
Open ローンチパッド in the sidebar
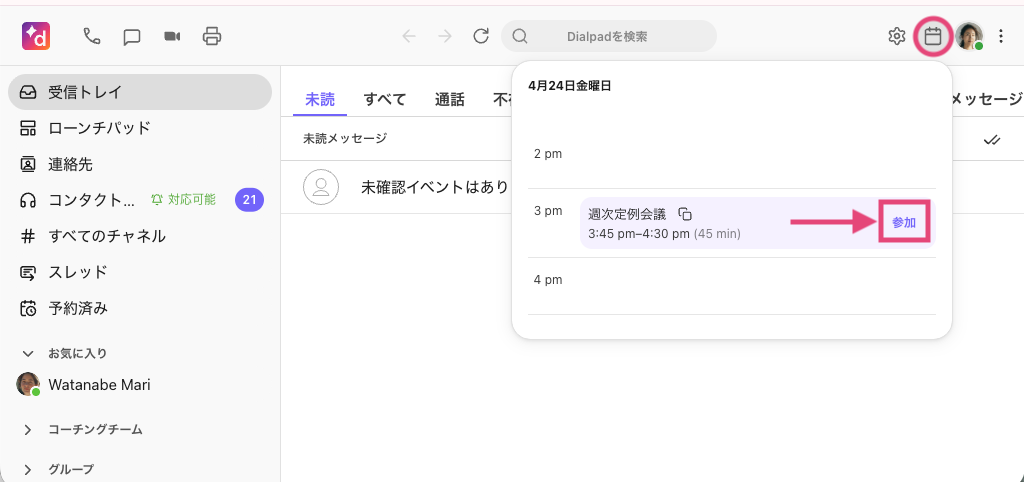pyautogui.click(x=140, y=128)
